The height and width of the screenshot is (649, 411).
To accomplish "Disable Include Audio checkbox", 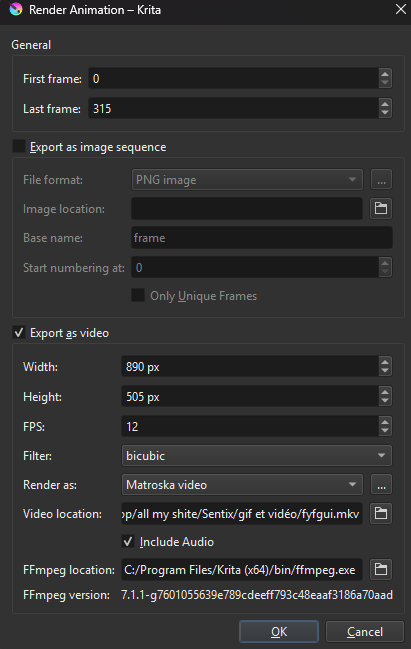I will pos(128,541).
